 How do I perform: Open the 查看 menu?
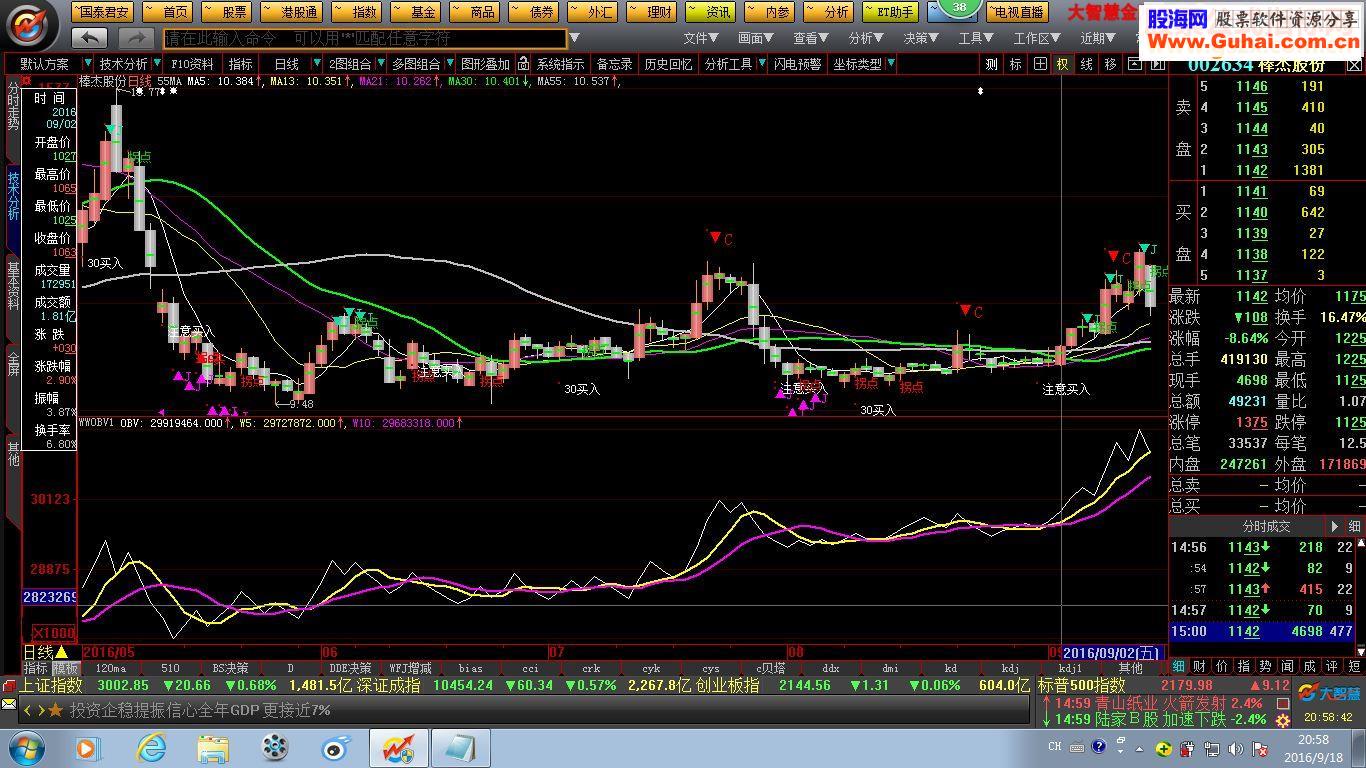coord(811,38)
